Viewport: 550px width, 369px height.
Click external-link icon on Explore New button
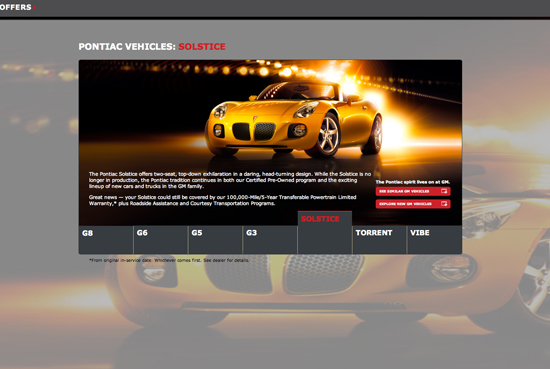pyautogui.click(x=444, y=204)
